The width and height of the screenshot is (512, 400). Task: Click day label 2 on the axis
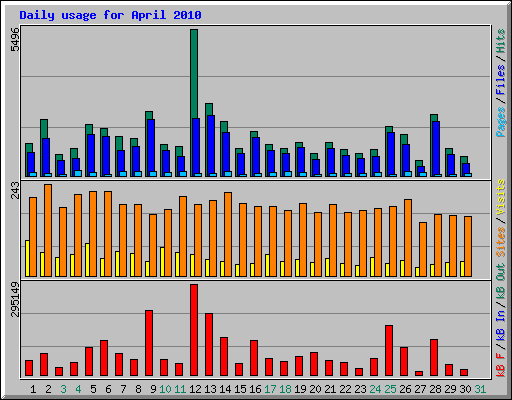point(48,389)
